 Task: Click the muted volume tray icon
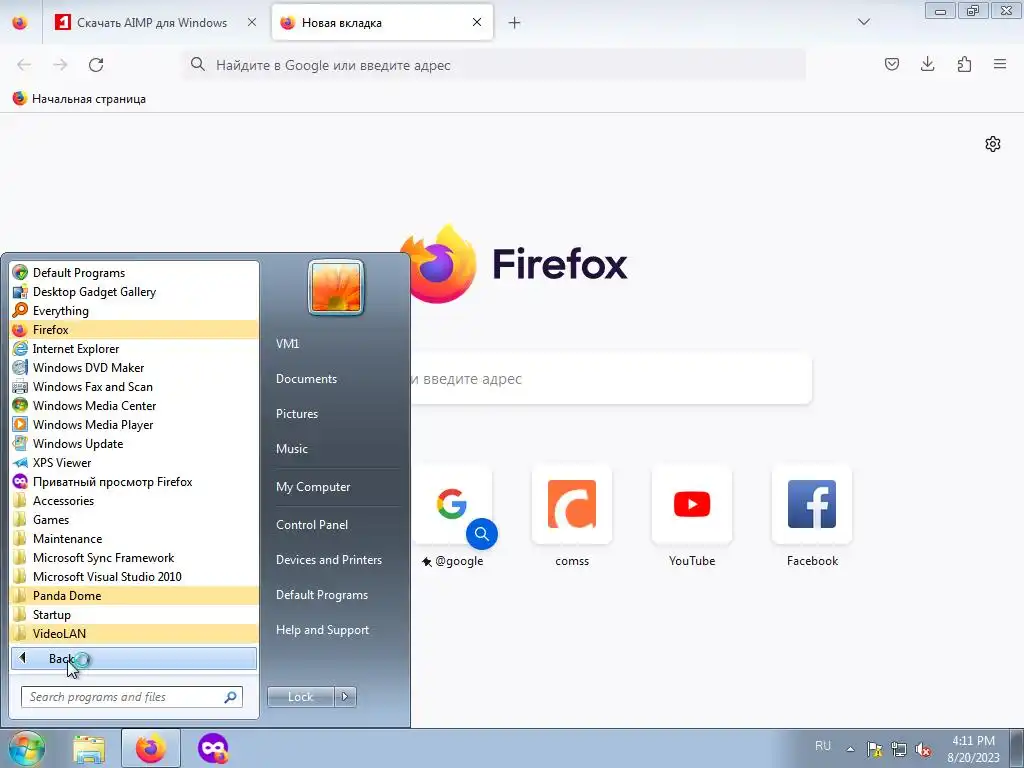coord(923,749)
